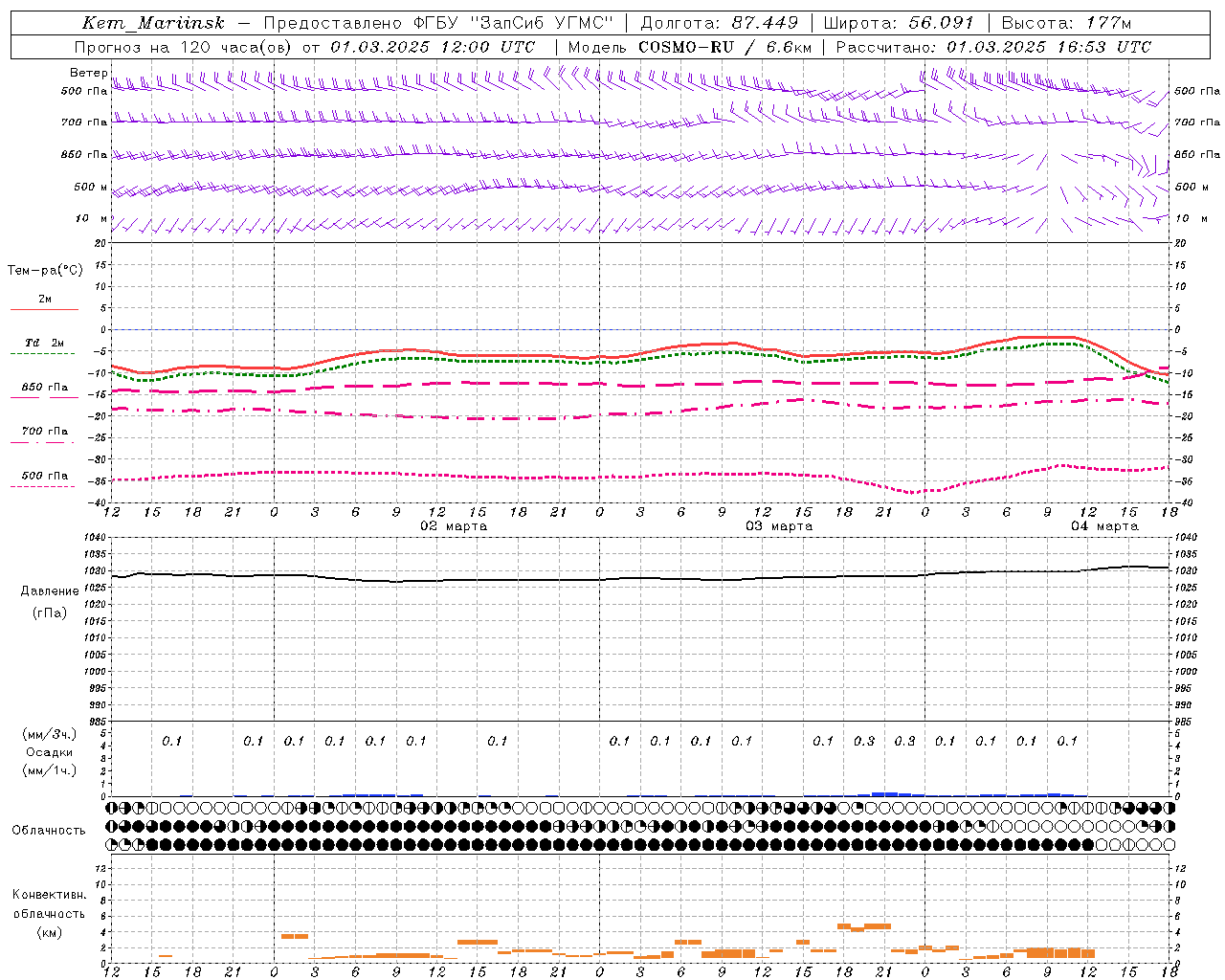Click the 03 марта date label

[x=779, y=526]
